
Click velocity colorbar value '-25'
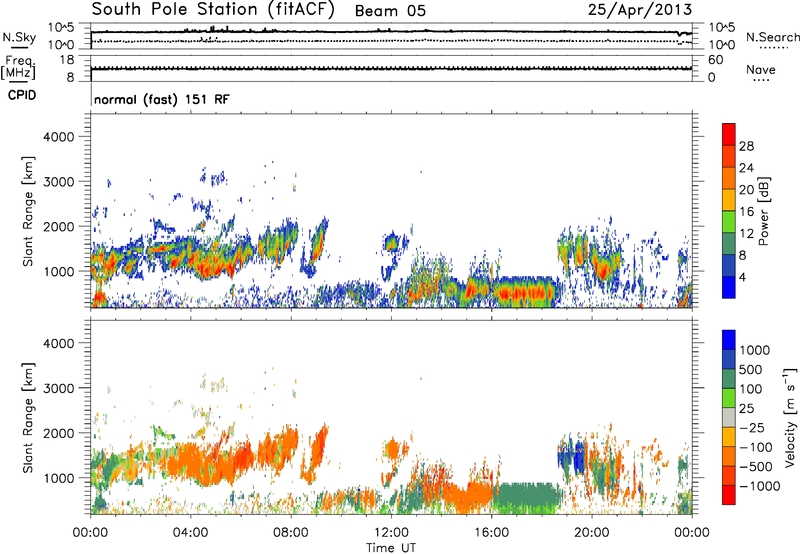click(752, 428)
